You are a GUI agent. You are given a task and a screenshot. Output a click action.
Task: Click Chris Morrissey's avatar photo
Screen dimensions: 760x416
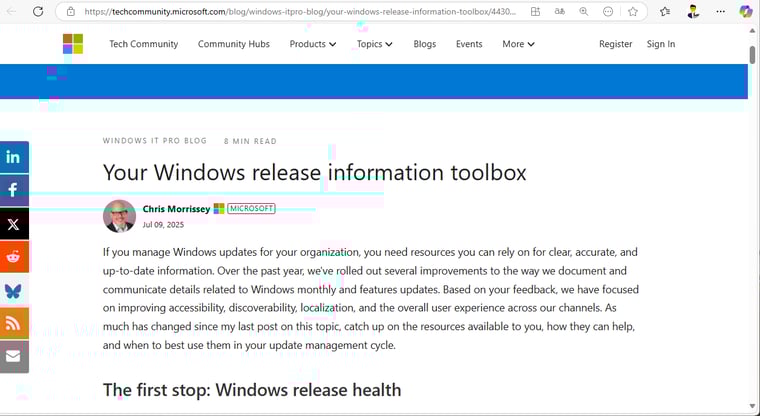point(119,216)
